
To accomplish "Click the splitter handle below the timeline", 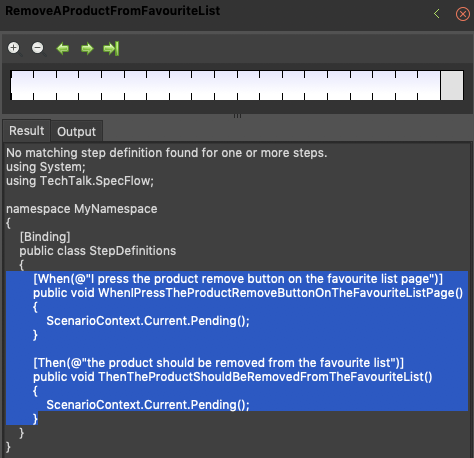I will (x=237, y=116).
